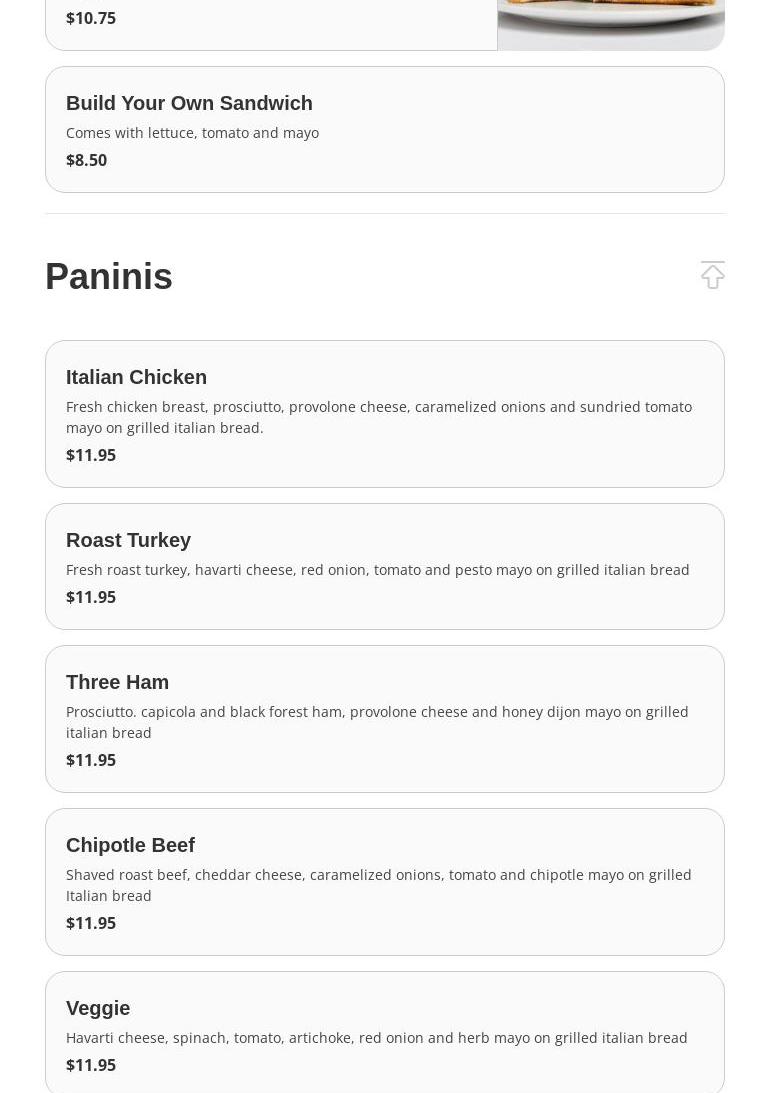Click the back-to-top arrow beside Paninis
The height and width of the screenshot is (1093, 770).
(712, 275)
